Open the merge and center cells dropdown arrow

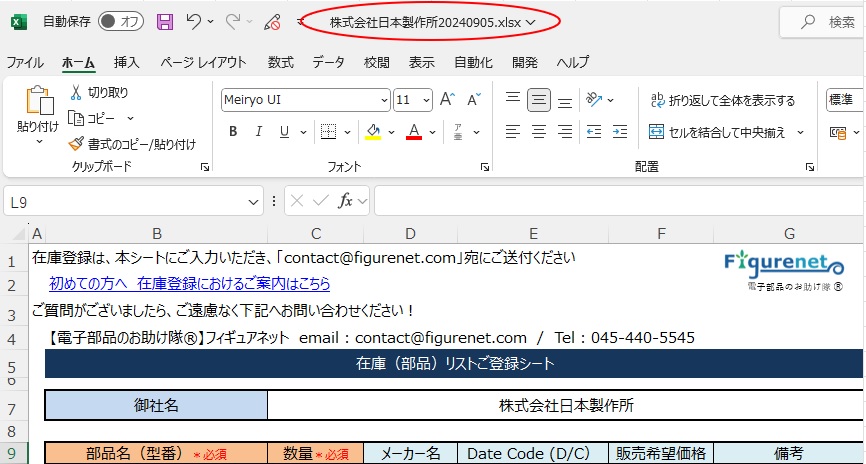[800, 132]
